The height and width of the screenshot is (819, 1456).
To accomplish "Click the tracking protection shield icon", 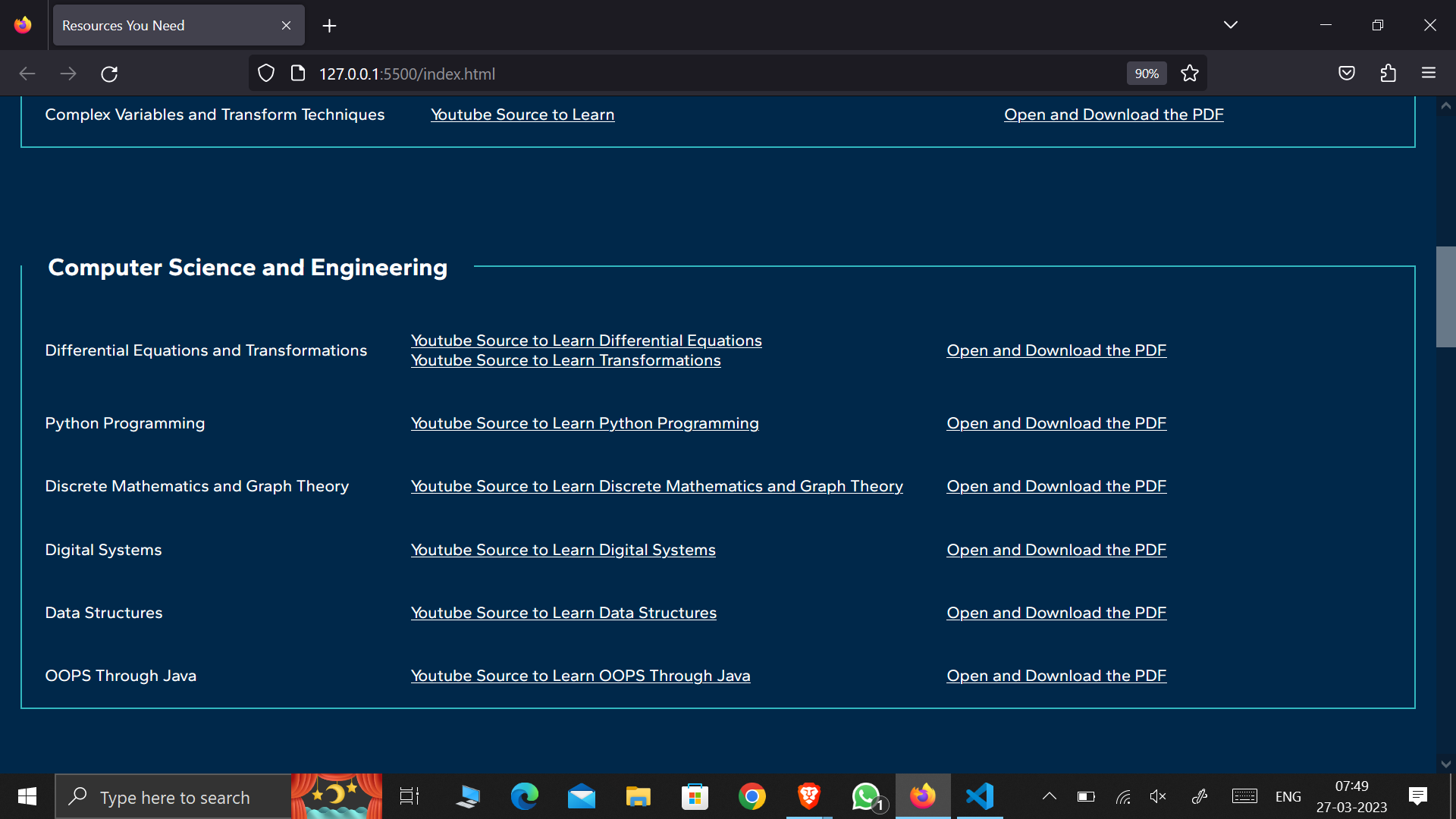I will pyautogui.click(x=266, y=74).
